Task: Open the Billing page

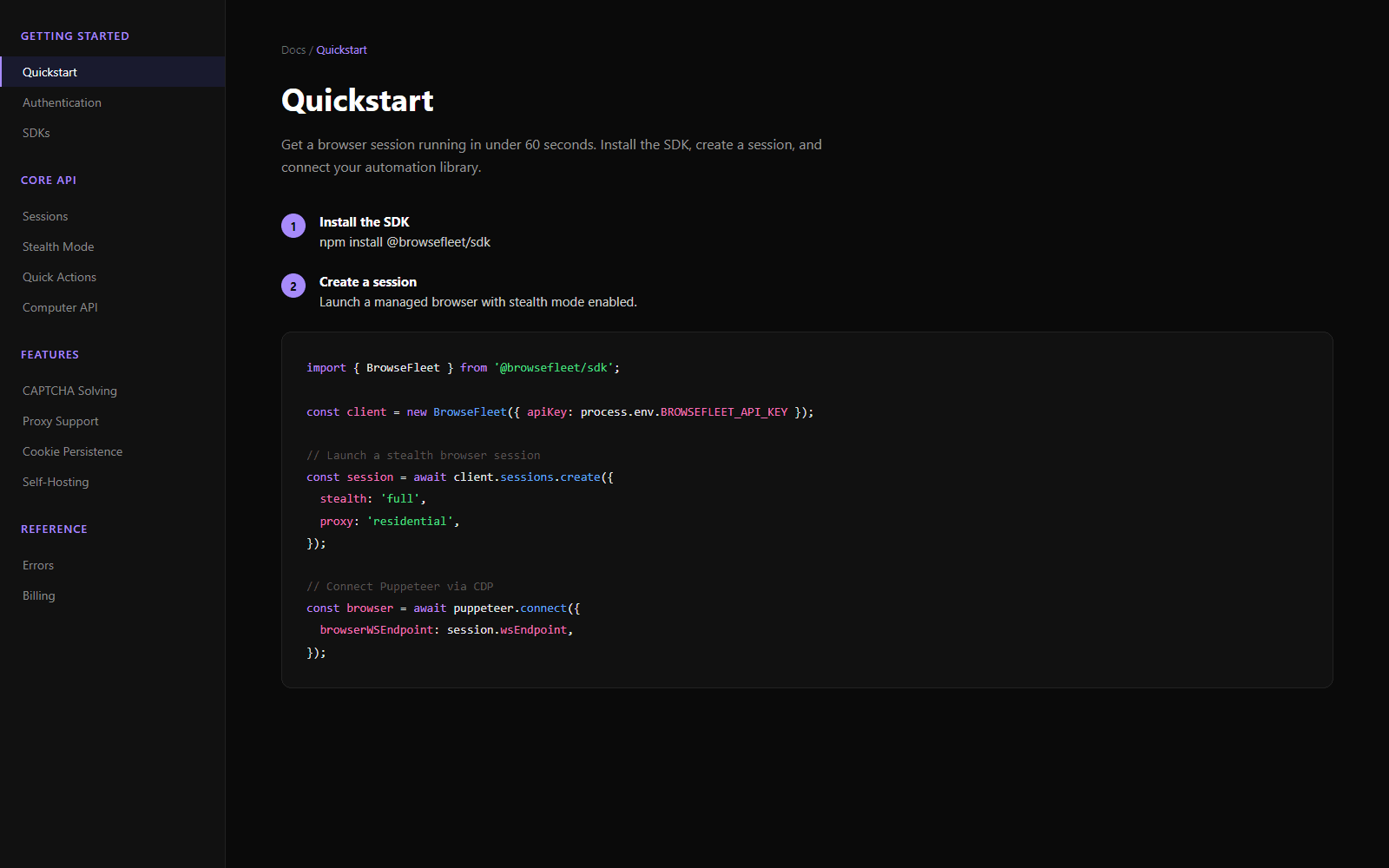Action: (38, 595)
